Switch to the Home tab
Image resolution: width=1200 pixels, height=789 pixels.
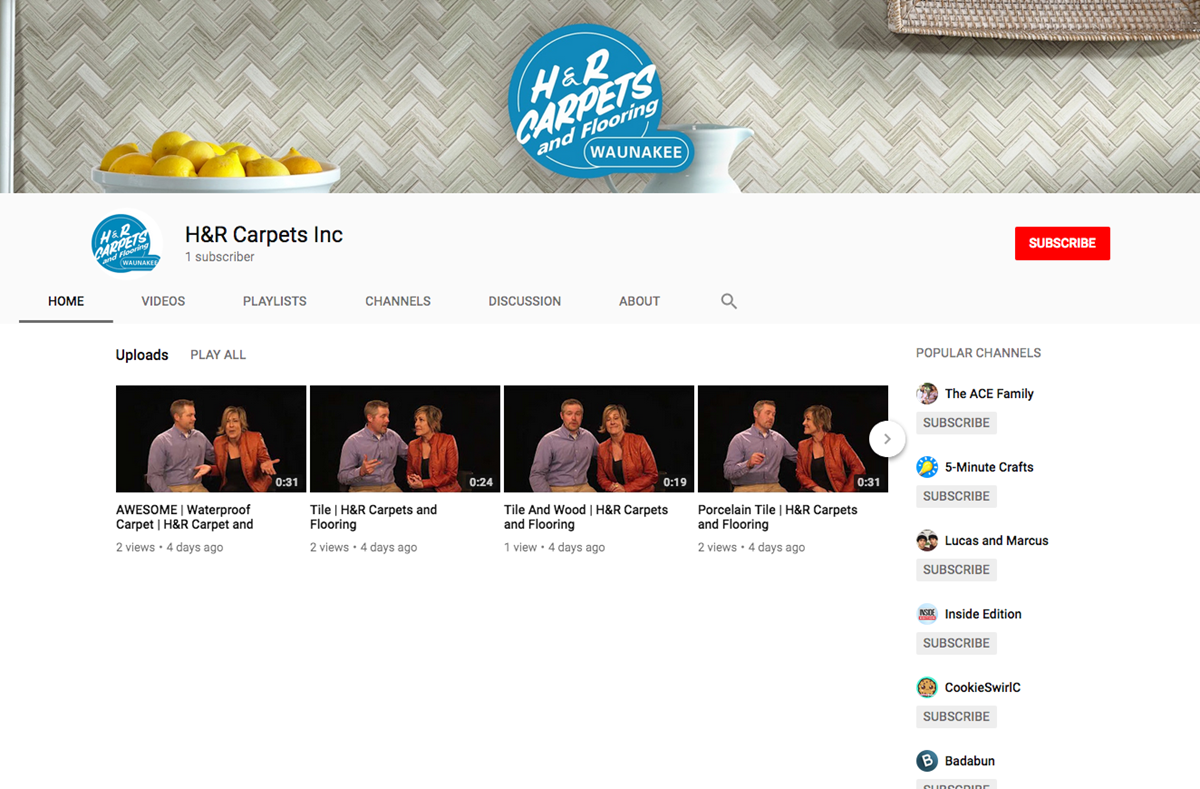66,301
